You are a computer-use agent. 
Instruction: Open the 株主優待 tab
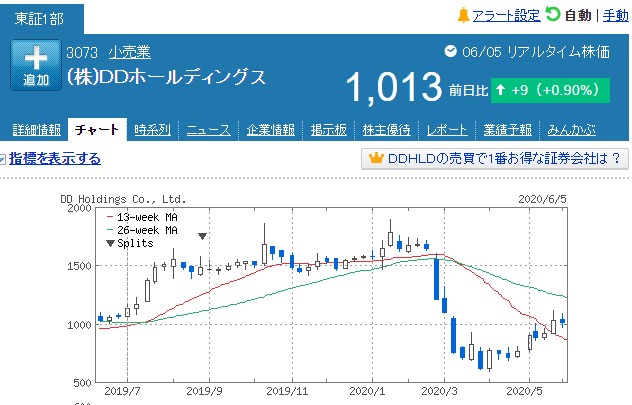click(x=387, y=130)
